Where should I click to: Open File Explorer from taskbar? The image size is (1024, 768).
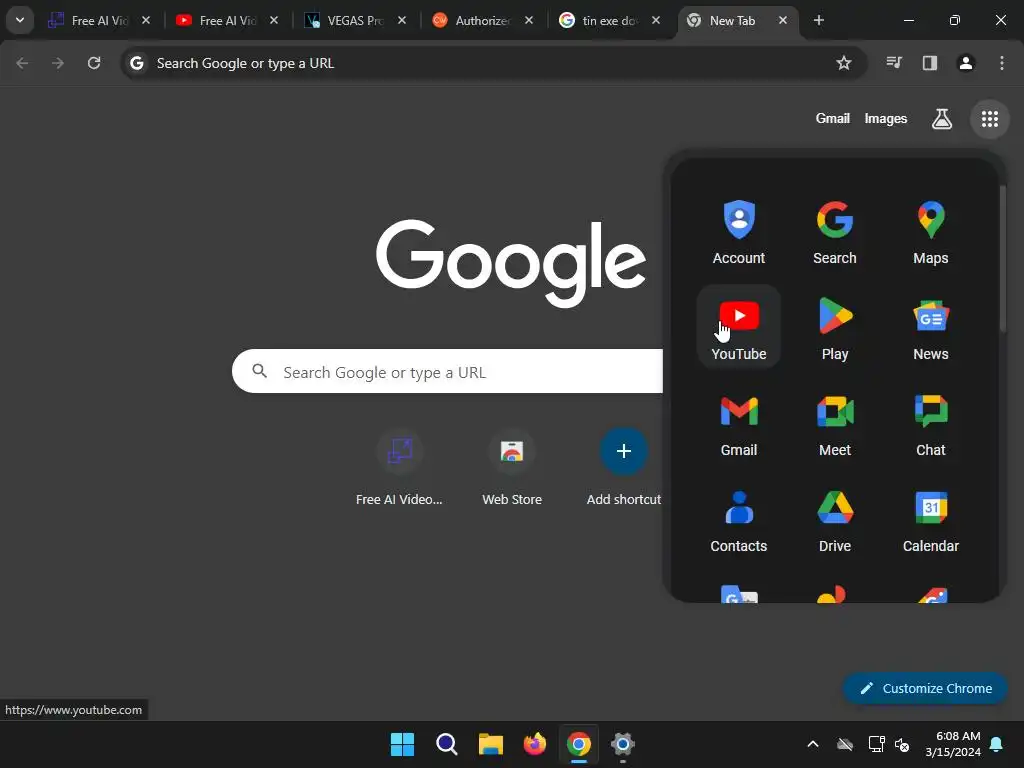pos(490,744)
